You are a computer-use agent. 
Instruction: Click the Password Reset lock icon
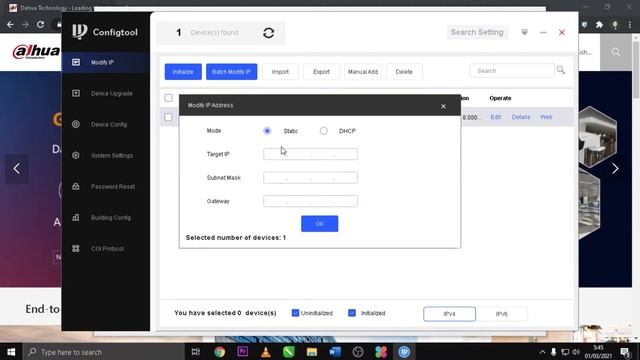(76, 186)
